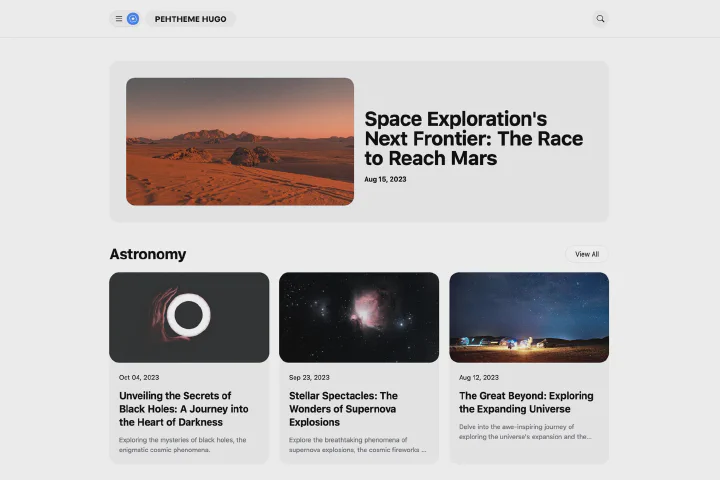
Task: Read the Stellar Spectacles supernova article title
Action: [x=344, y=409]
